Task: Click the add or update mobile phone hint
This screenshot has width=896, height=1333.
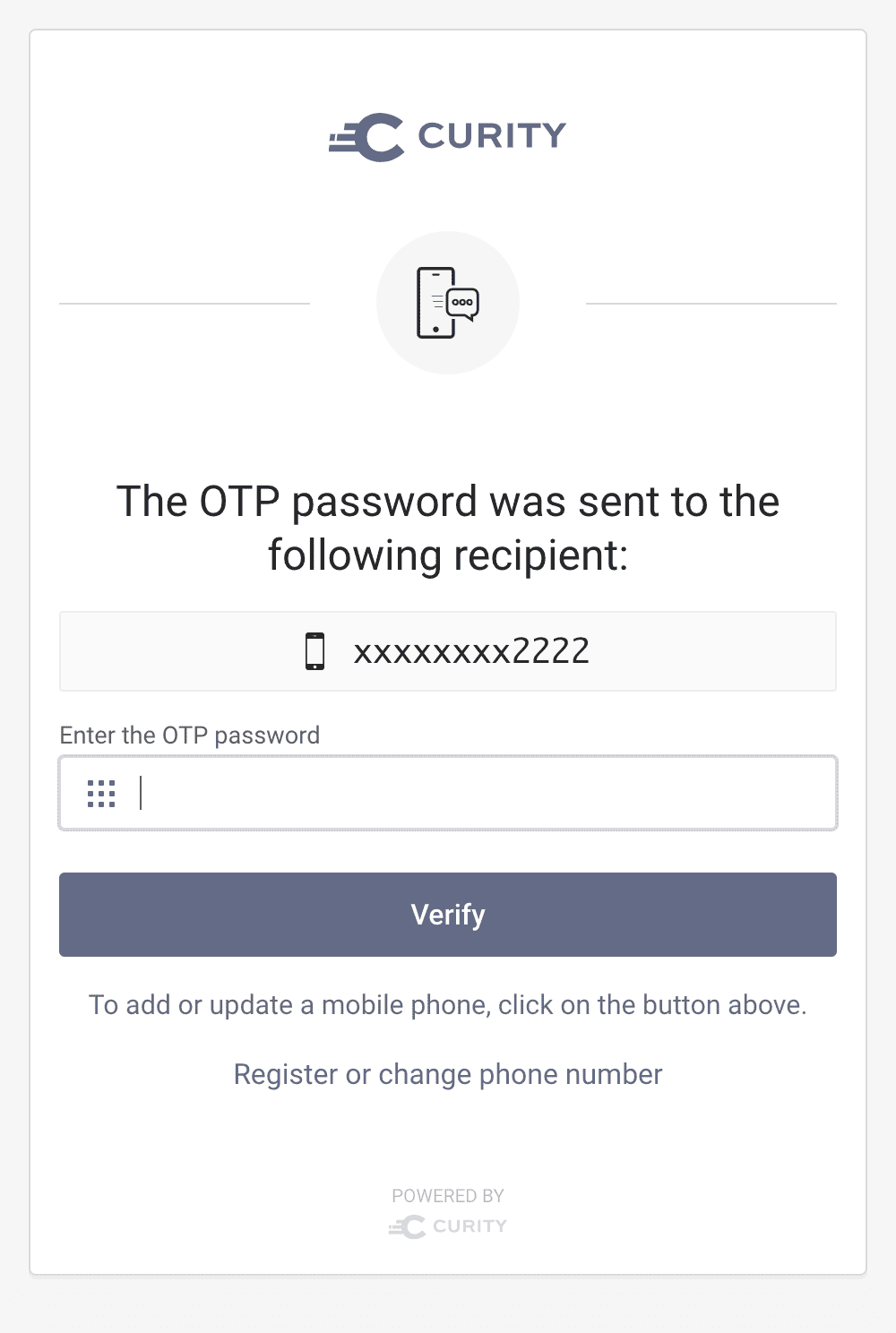Action: coord(448,1004)
